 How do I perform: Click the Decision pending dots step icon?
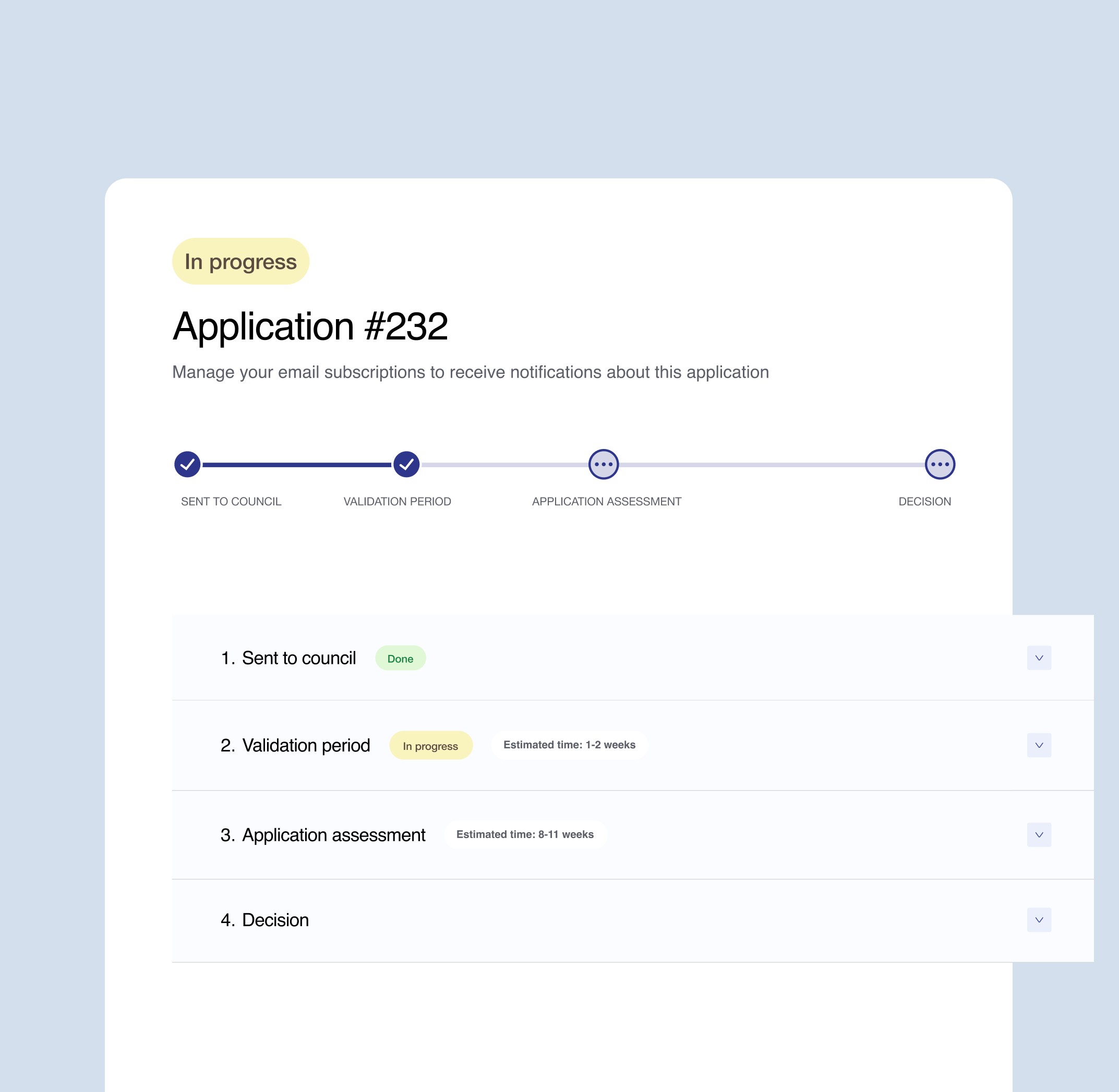[940, 464]
